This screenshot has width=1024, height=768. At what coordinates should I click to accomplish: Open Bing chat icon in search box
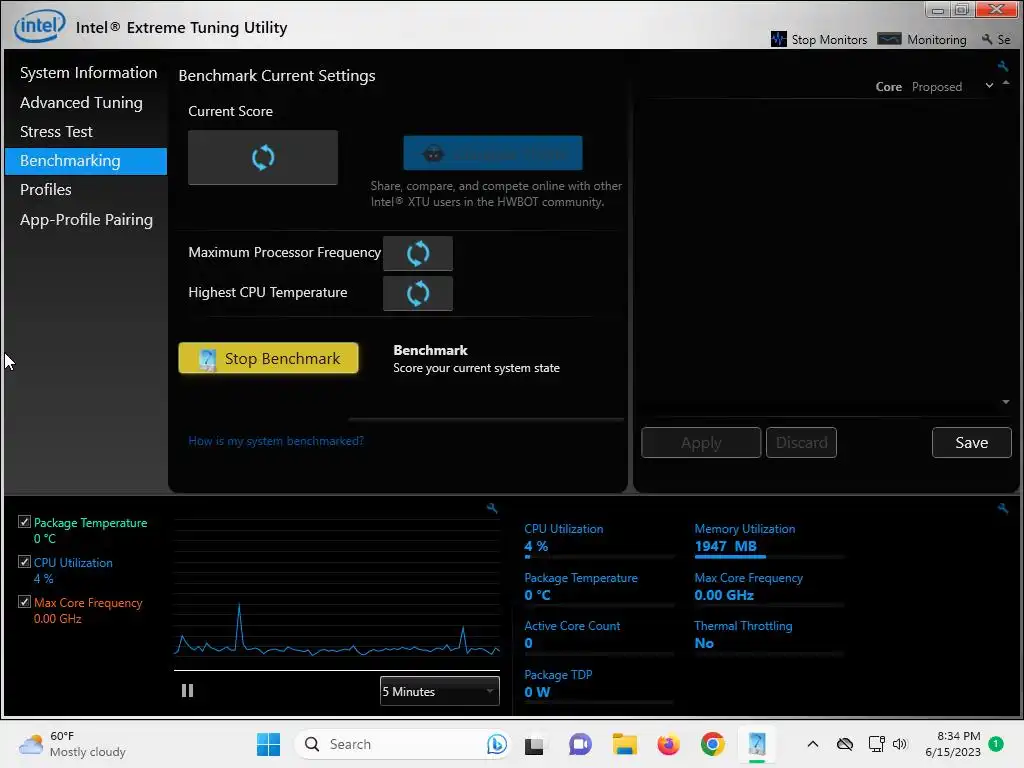point(496,744)
